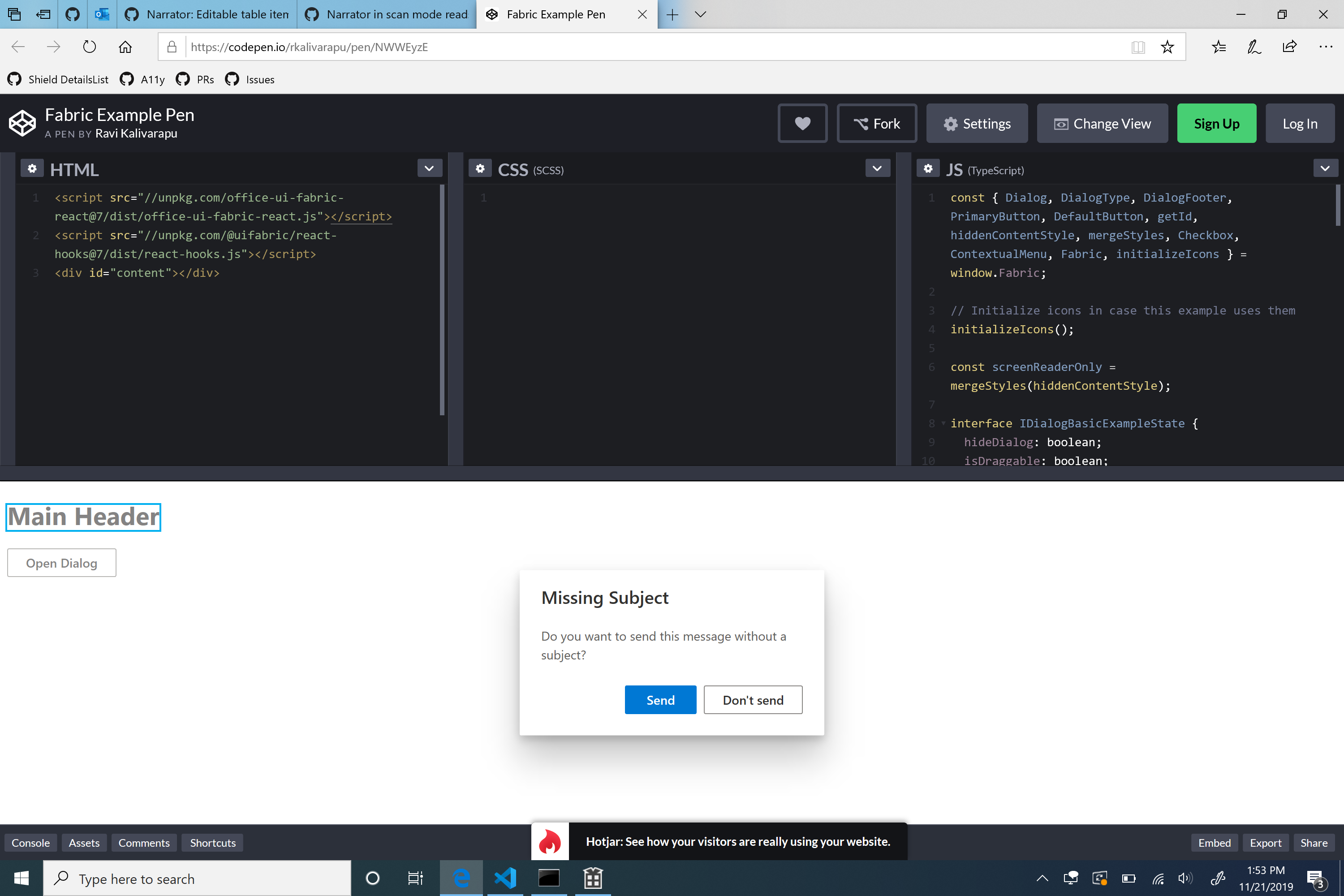This screenshot has width=1344, height=896.
Task: Click the Log In button
Action: point(1300,124)
